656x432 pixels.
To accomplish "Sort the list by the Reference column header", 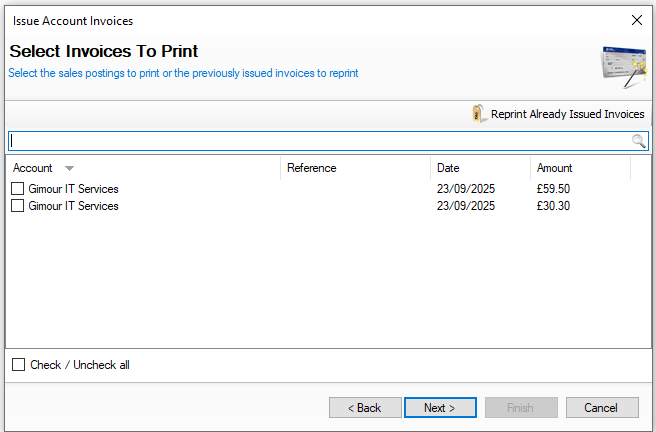I will (x=311, y=168).
